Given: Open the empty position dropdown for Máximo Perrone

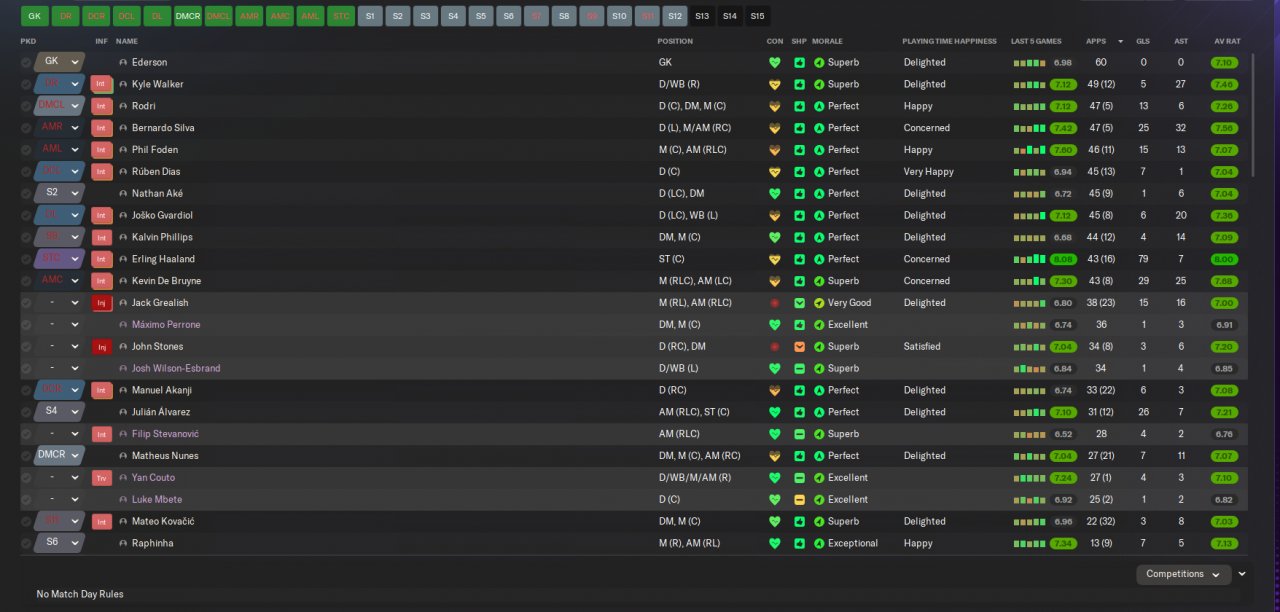Looking at the screenshot, I should pyautogui.click(x=59, y=325).
